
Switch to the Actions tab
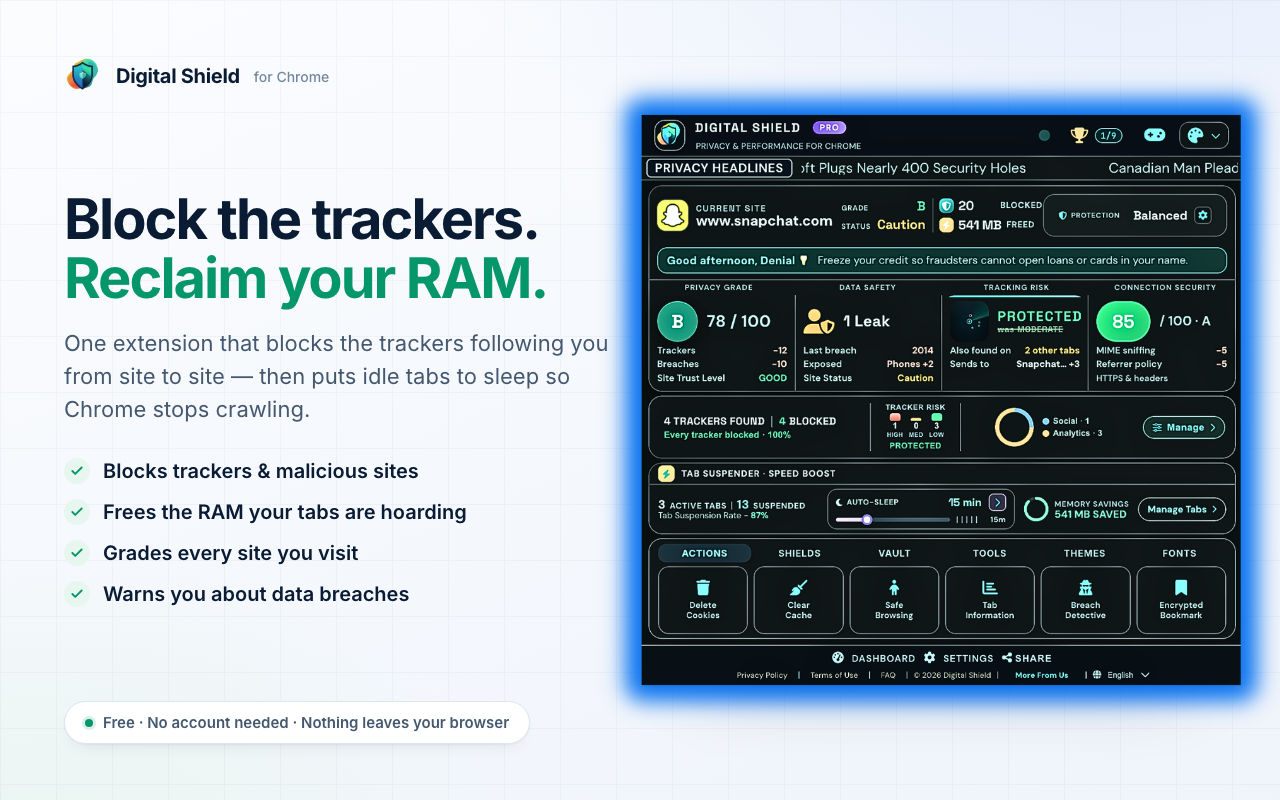(705, 553)
